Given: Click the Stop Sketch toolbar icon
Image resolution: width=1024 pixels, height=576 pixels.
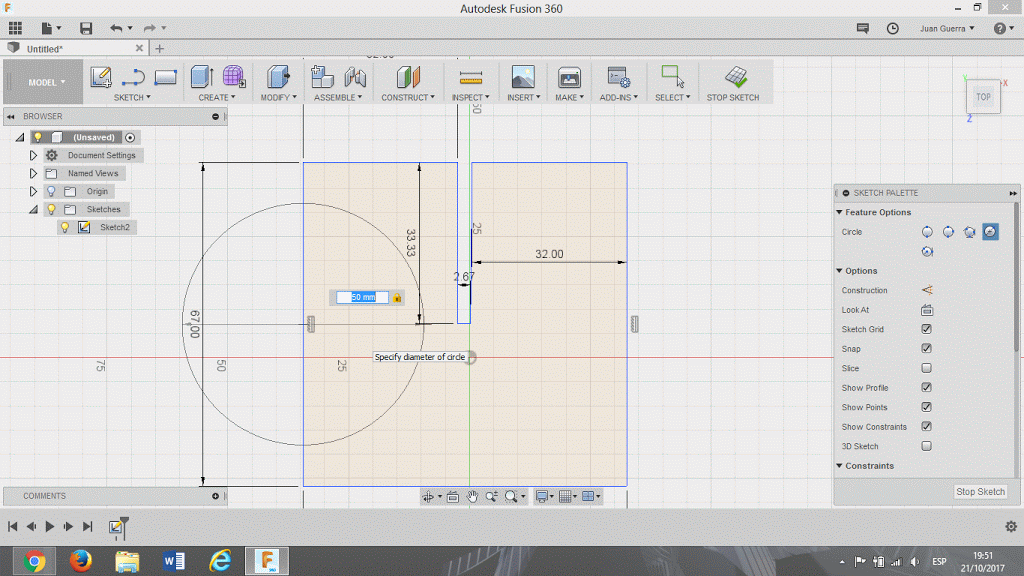Looking at the screenshot, I should [737, 78].
